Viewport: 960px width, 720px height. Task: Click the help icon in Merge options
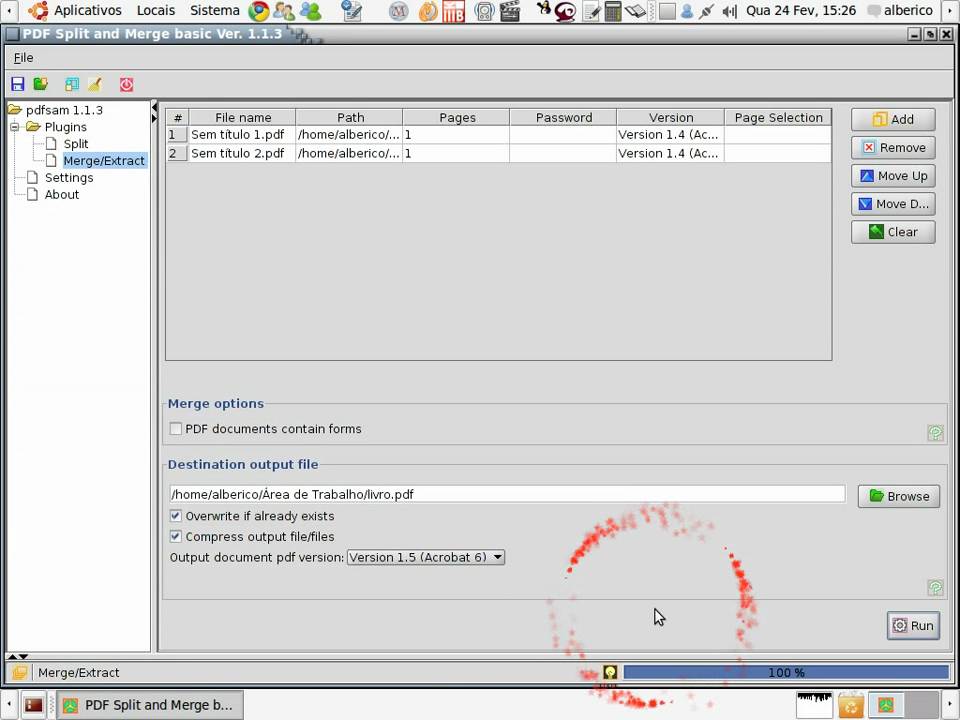(x=935, y=433)
